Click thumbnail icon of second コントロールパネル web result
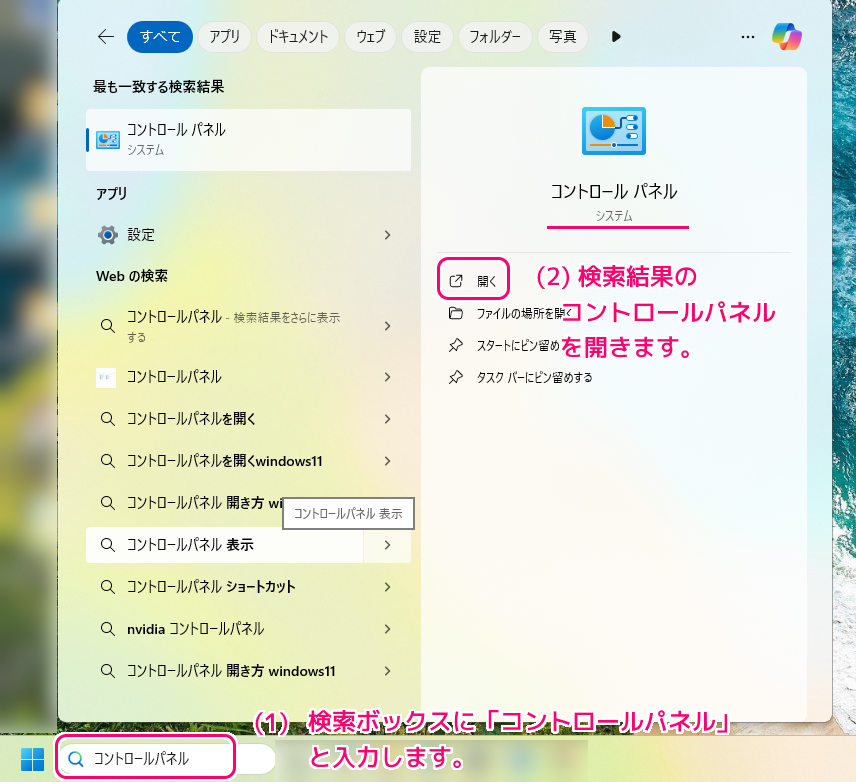The image size is (856, 782). click(x=106, y=377)
